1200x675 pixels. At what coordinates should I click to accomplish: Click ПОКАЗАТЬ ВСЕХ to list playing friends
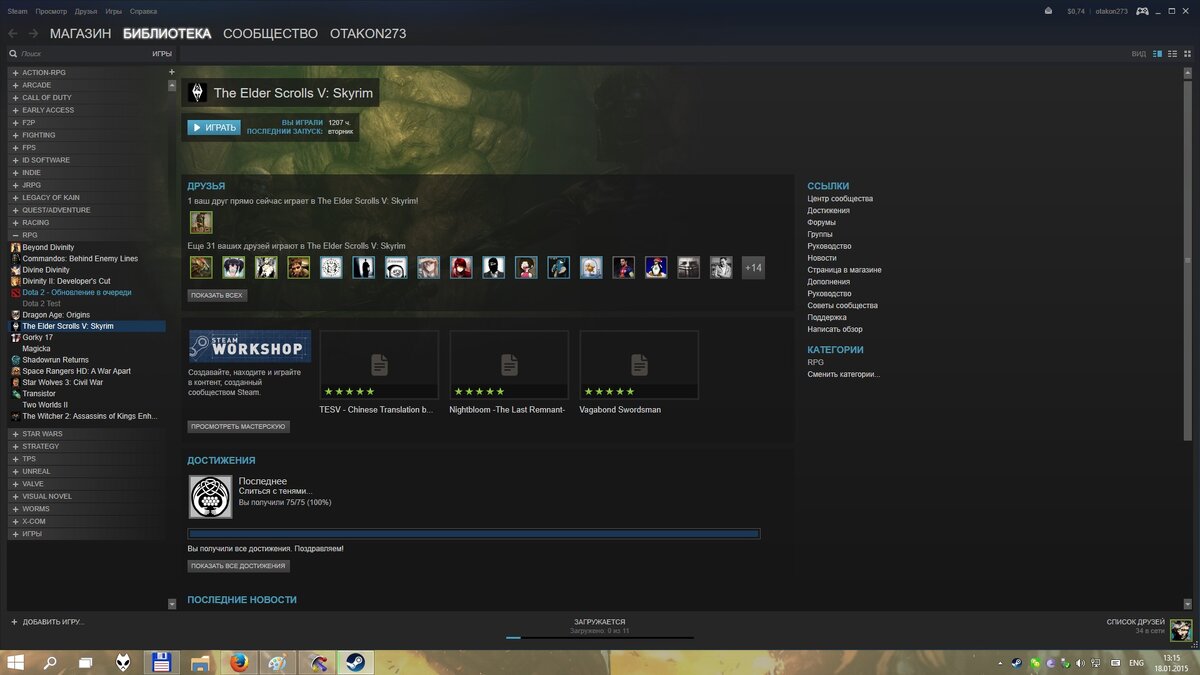[x=216, y=295]
